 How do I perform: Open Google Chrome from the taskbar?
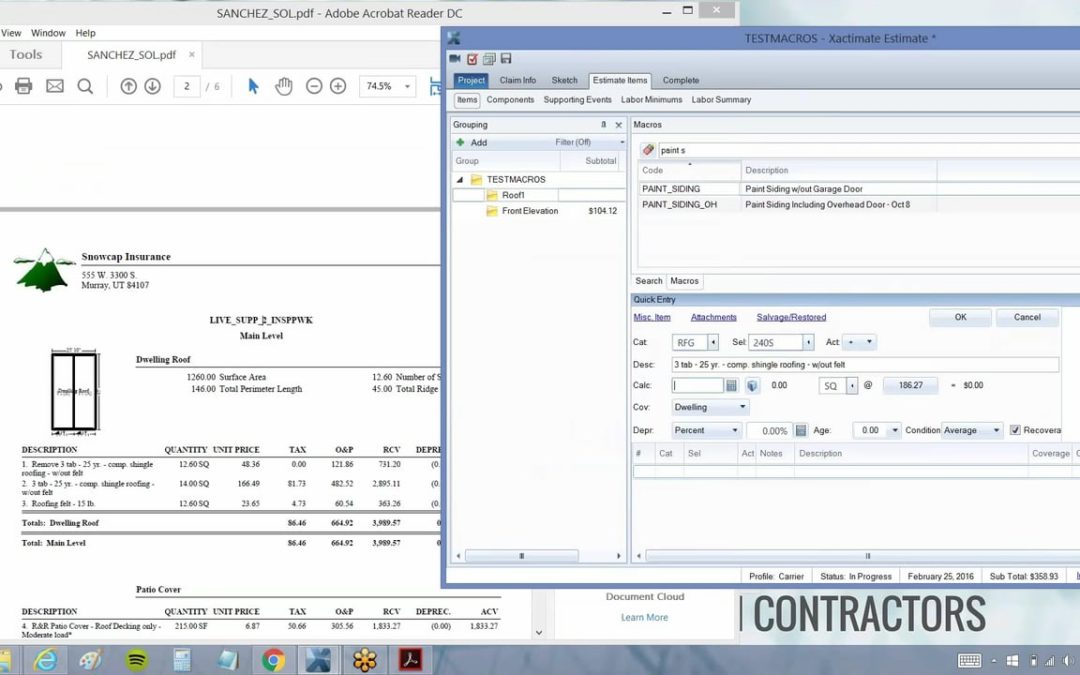273,661
